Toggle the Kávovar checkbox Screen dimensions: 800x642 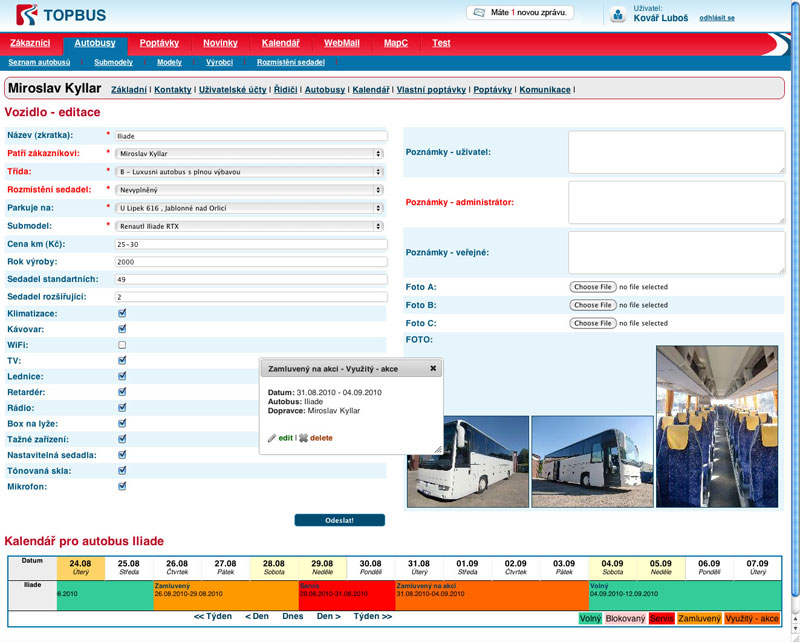tap(122, 329)
